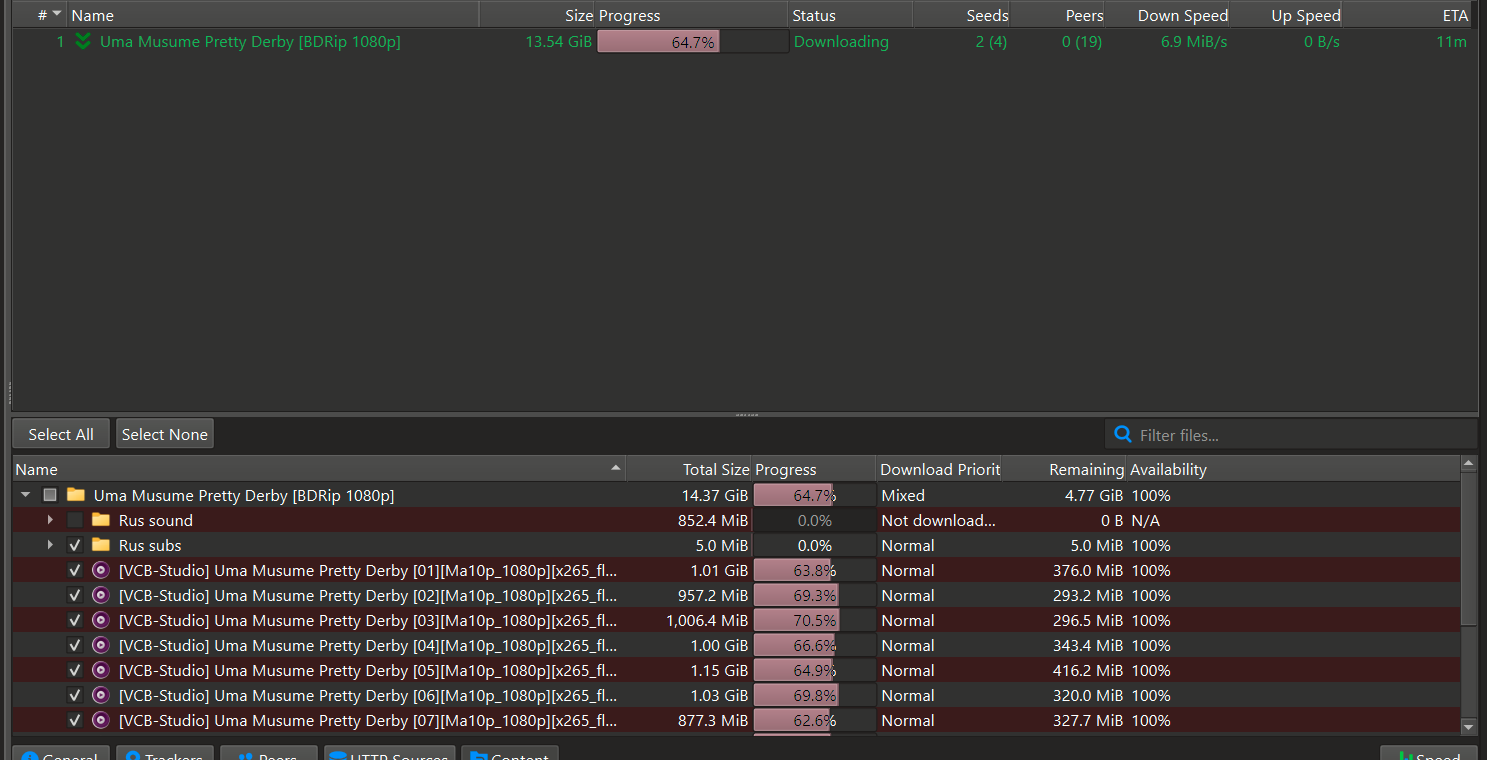Click the file list scrollbar up arrow
1487x760 pixels.
[x=1468, y=464]
